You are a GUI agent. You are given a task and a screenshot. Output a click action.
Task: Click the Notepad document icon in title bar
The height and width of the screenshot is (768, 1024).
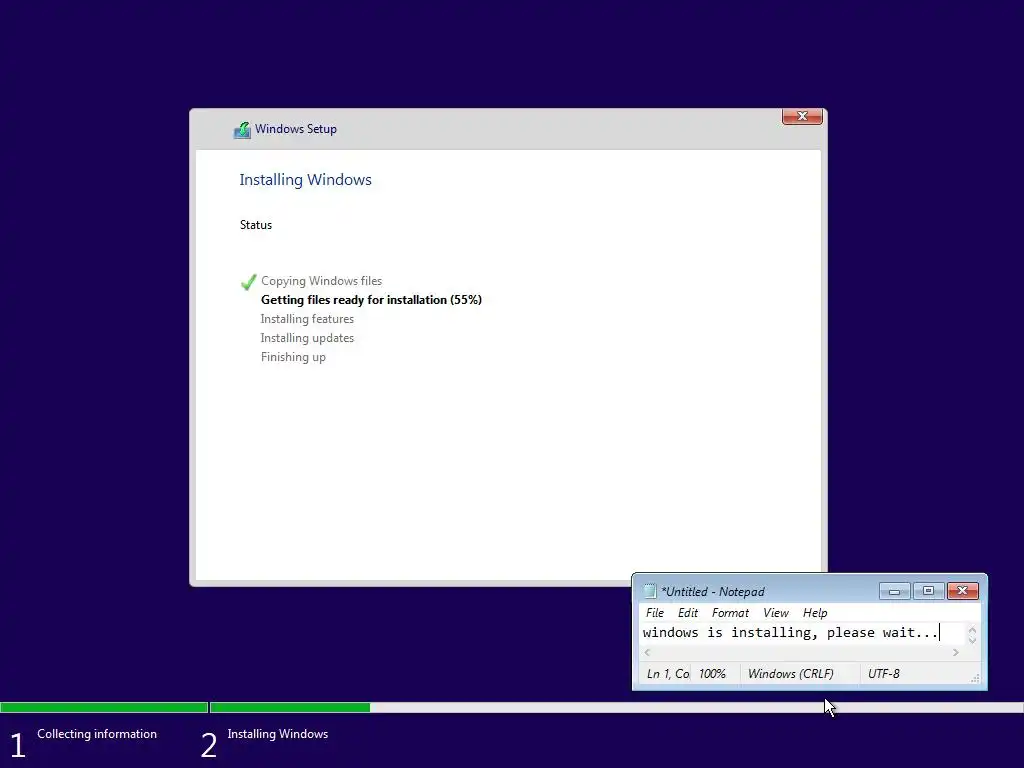pyautogui.click(x=650, y=591)
